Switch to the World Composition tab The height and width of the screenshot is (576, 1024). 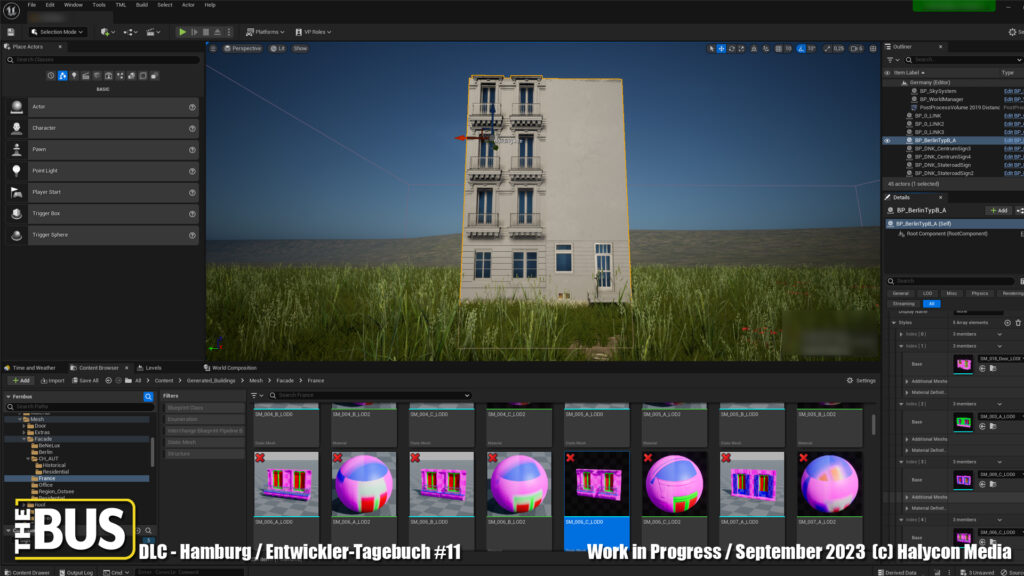click(x=230, y=368)
